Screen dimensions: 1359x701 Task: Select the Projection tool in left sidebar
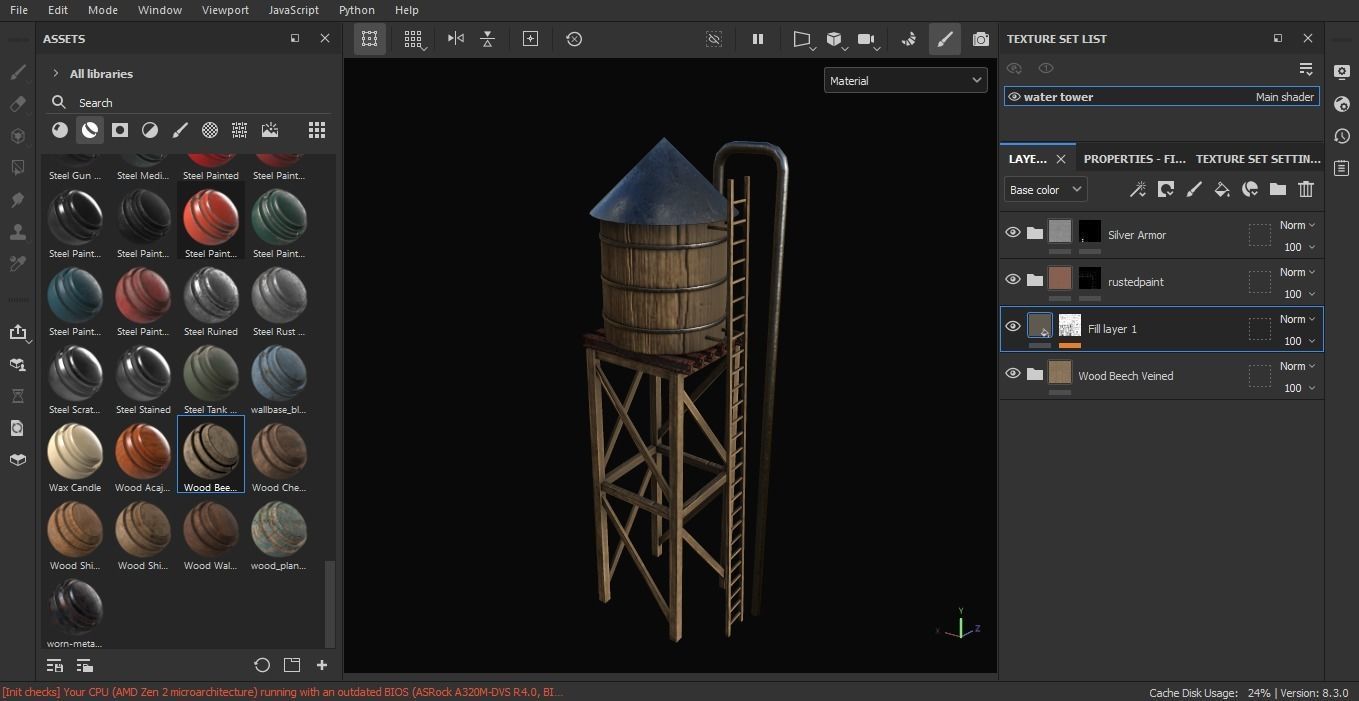click(17, 136)
